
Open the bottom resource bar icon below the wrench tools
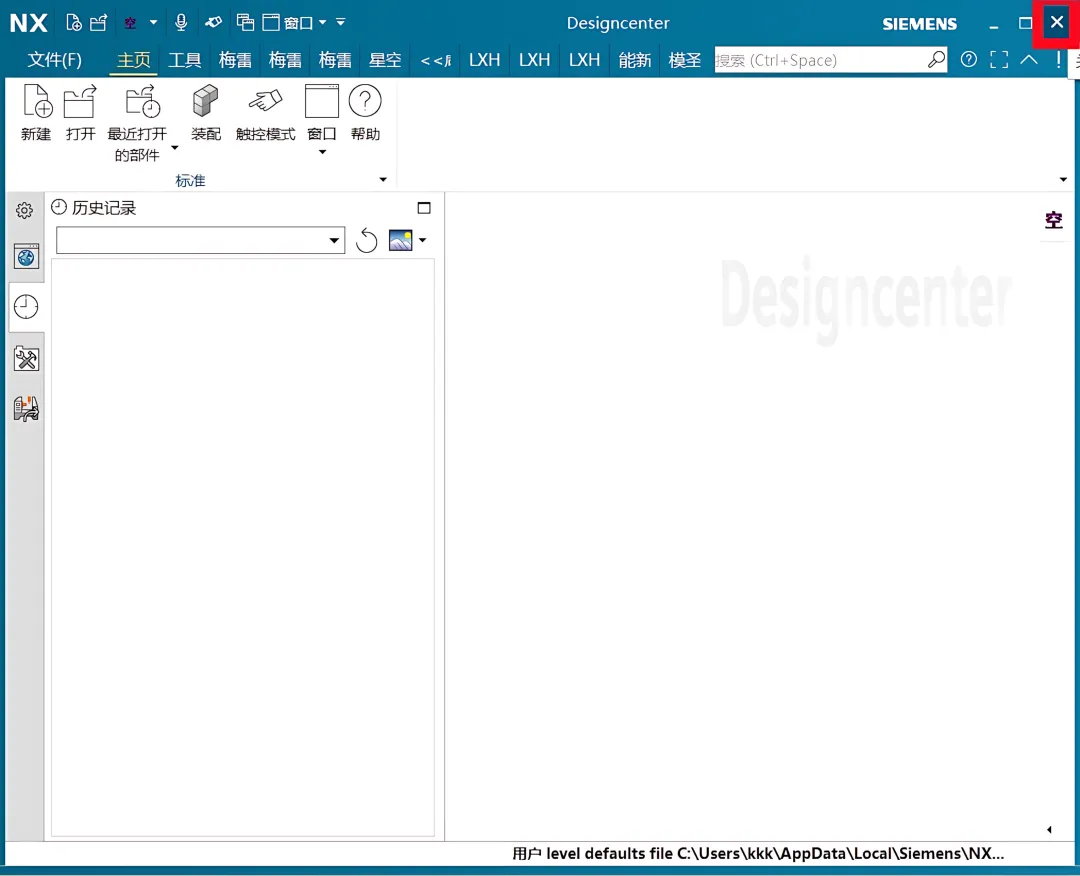tap(26, 408)
